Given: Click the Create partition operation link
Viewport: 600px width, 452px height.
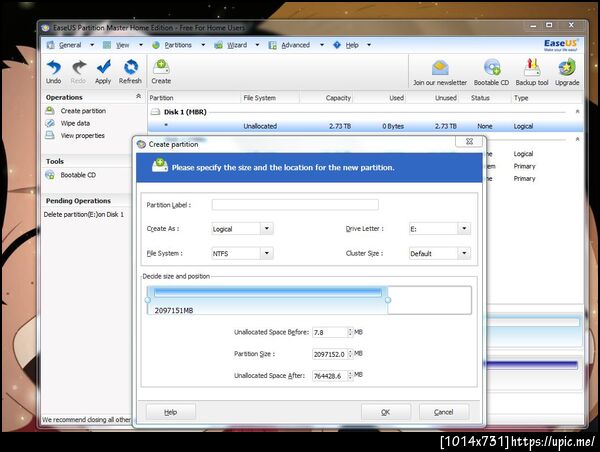Looking at the screenshot, I should 83,111.
